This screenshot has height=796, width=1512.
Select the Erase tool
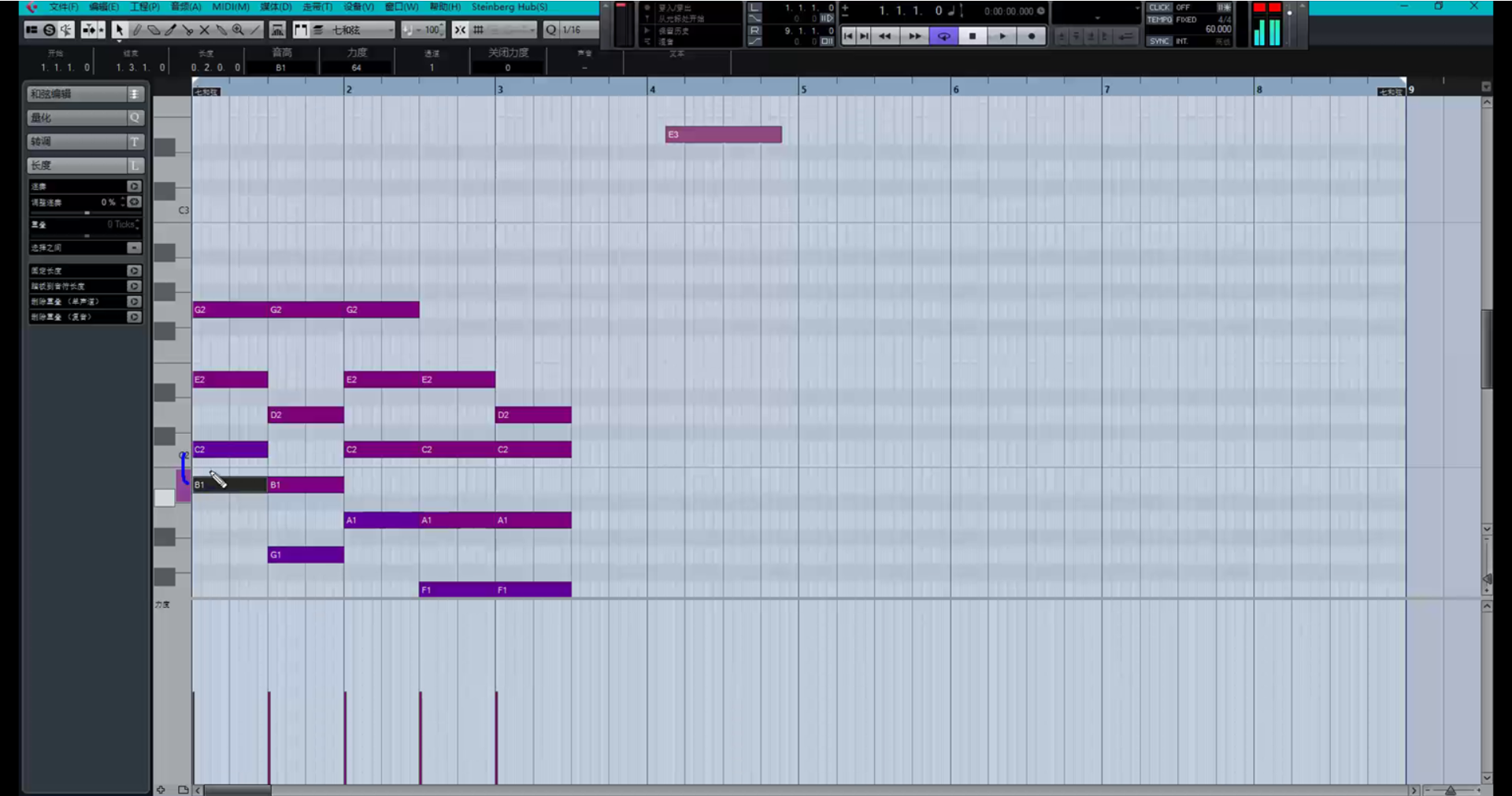154,30
